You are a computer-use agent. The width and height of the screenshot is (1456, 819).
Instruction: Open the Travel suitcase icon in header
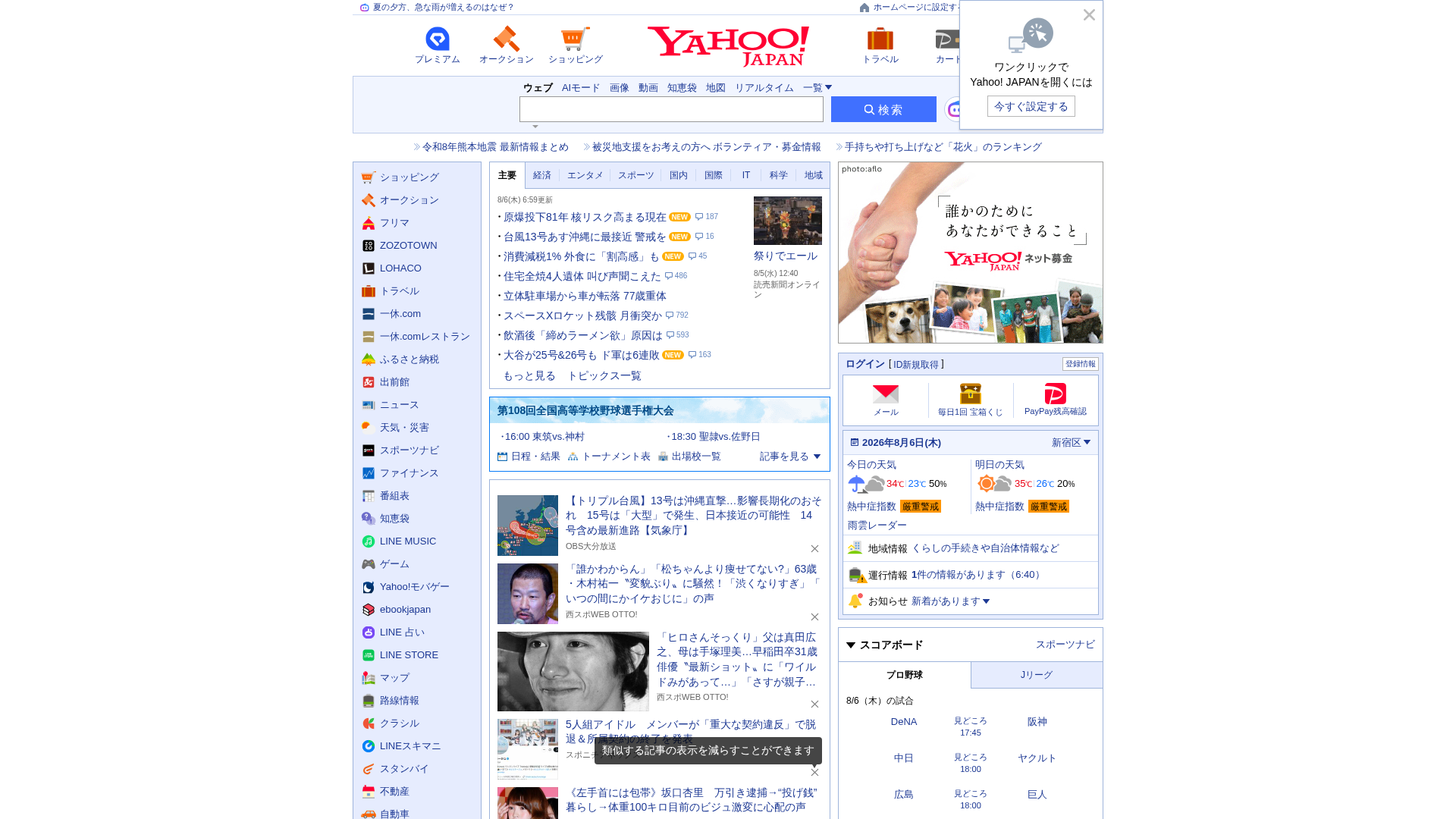(x=880, y=39)
